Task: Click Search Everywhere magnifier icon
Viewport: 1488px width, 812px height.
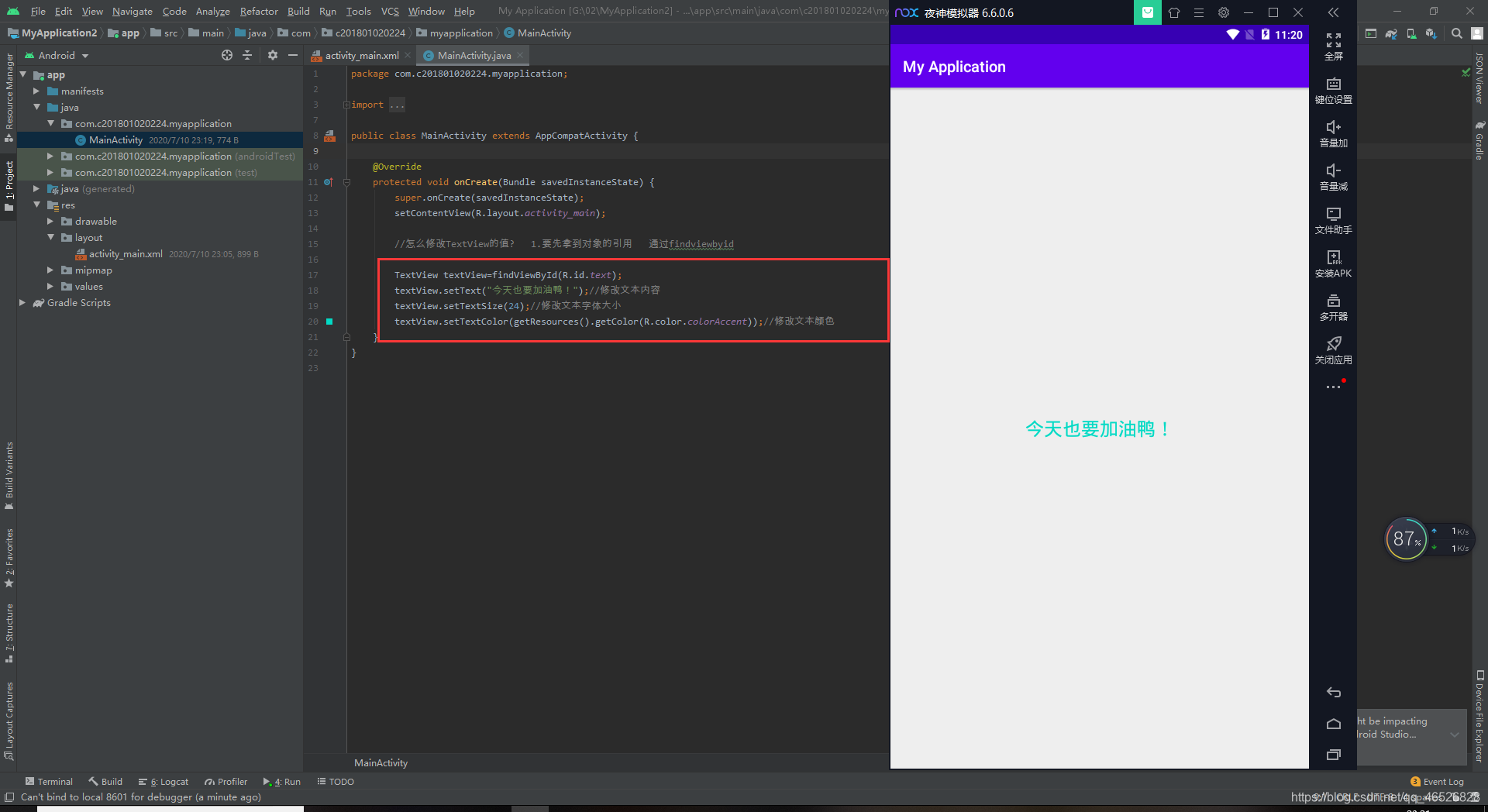Action: point(1457,33)
